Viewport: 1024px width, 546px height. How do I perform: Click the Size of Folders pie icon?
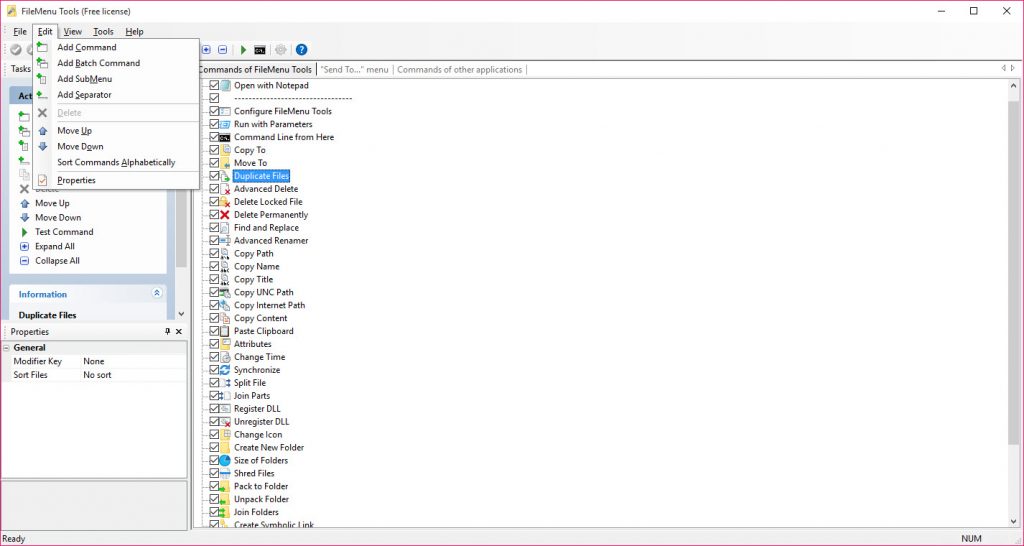[225, 460]
